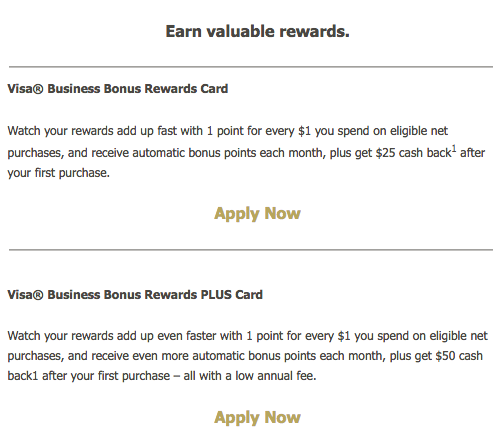Click the word 'PLUS' in the second card title
The image size is (500, 445).
(216, 295)
